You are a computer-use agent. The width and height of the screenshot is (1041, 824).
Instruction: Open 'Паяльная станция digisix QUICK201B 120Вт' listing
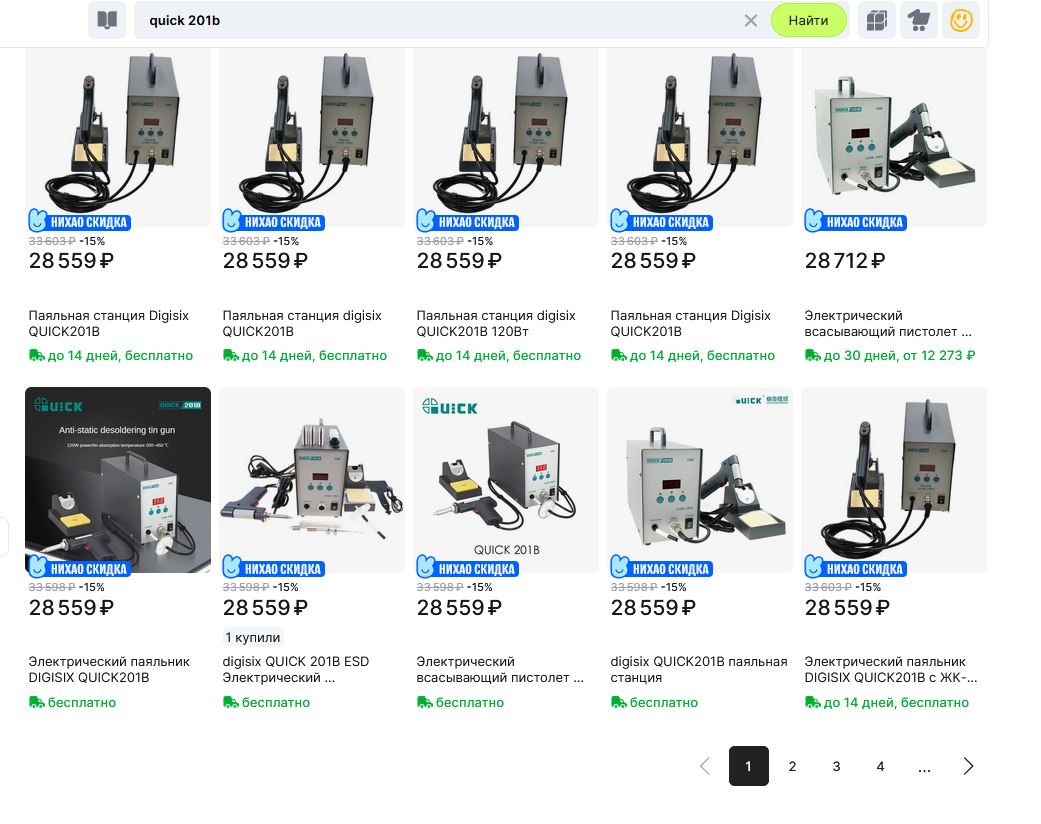click(x=496, y=323)
